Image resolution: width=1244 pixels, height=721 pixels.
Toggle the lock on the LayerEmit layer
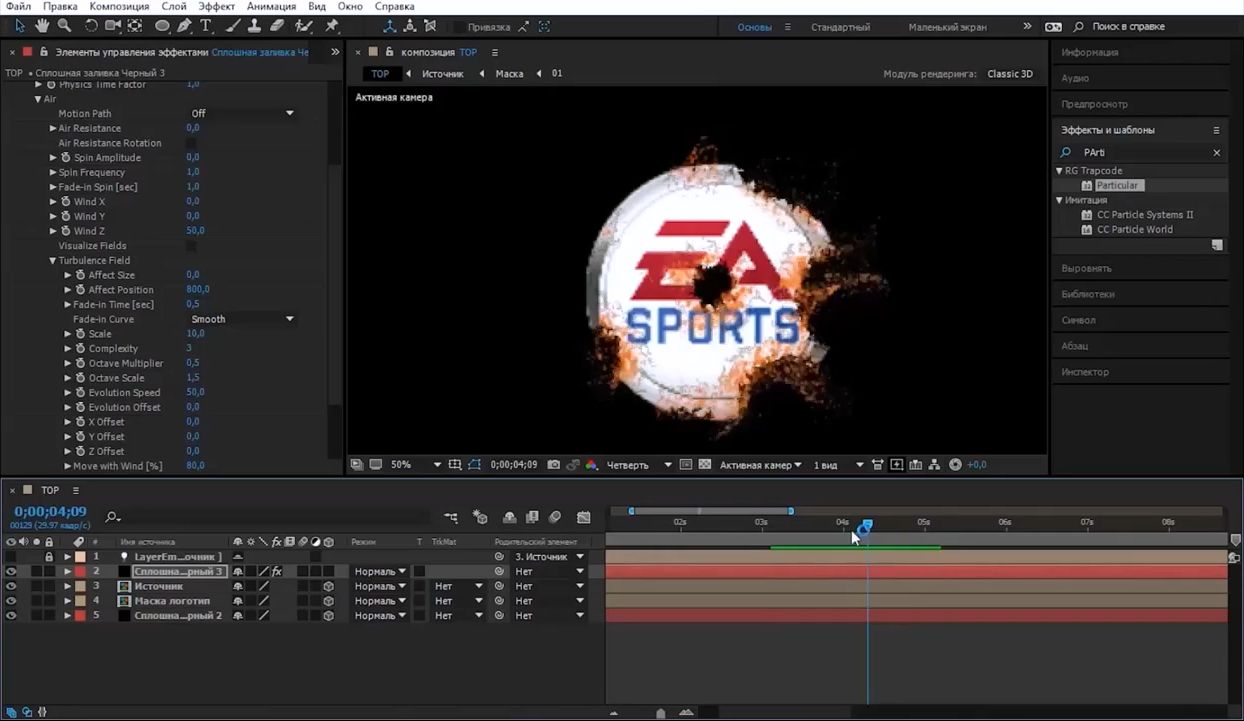48,557
